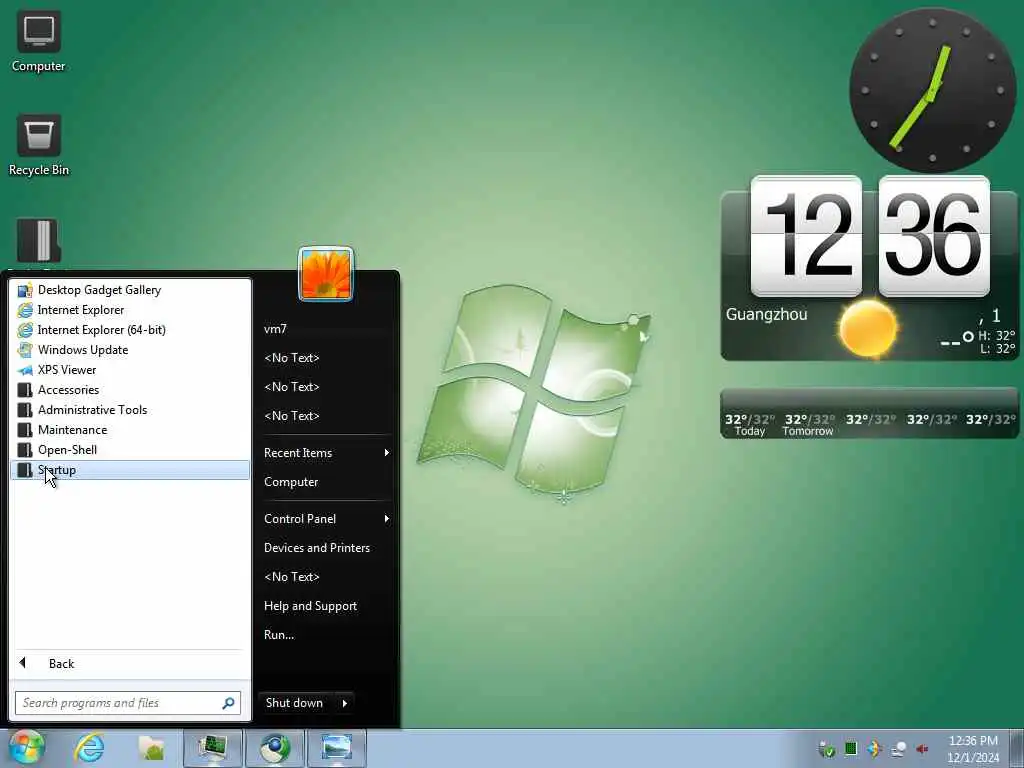1024x768 pixels.
Task: Open vm7 user folder entry
Action: coord(326,329)
